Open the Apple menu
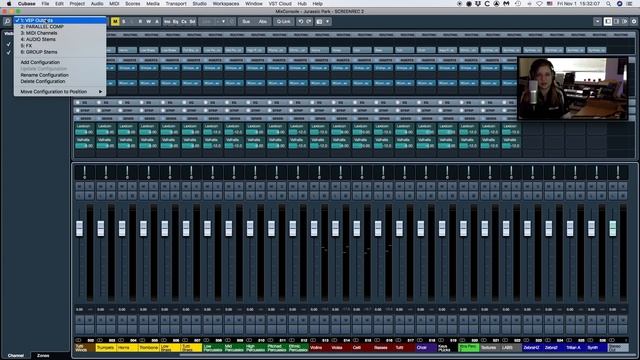The image size is (640, 360). [x=9, y=4]
